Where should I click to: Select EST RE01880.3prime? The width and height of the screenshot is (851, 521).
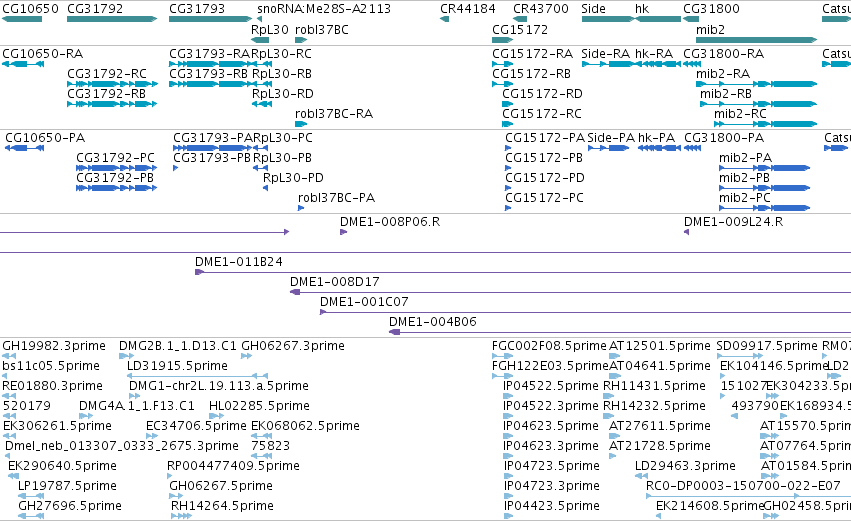coord(53,386)
